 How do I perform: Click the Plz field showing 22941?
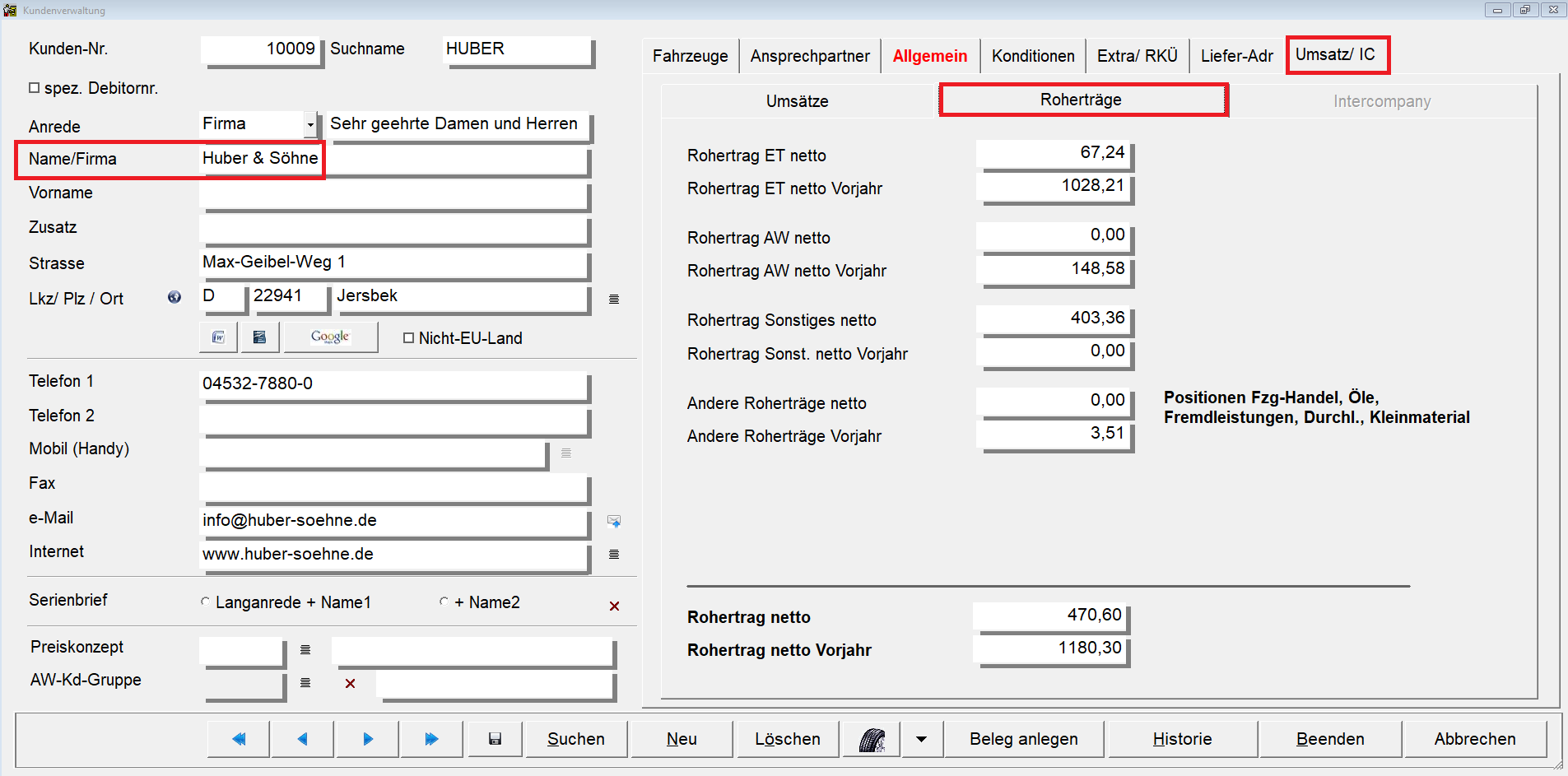[x=288, y=297]
